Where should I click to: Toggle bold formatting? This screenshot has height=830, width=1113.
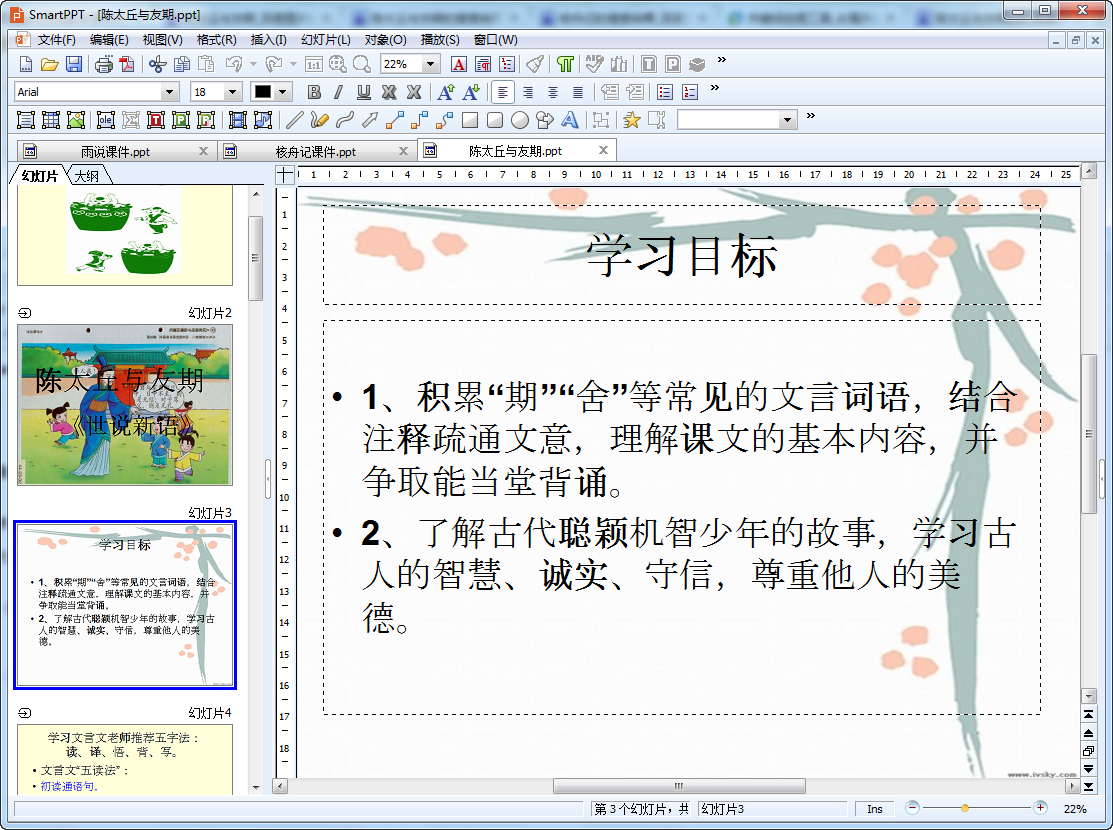pyautogui.click(x=314, y=92)
